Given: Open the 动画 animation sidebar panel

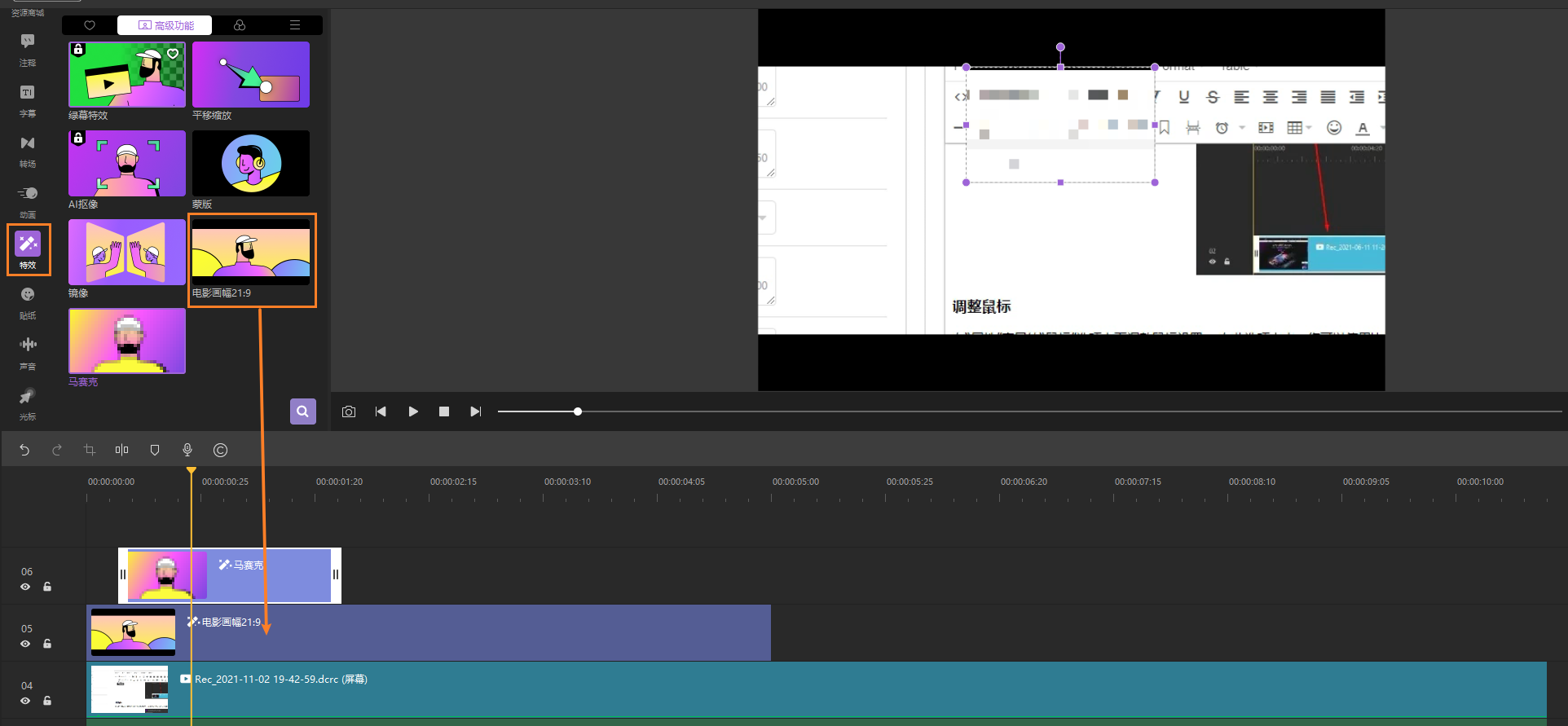Looking at the screenshot, I should pyautogui.click(x=28, y=201).
